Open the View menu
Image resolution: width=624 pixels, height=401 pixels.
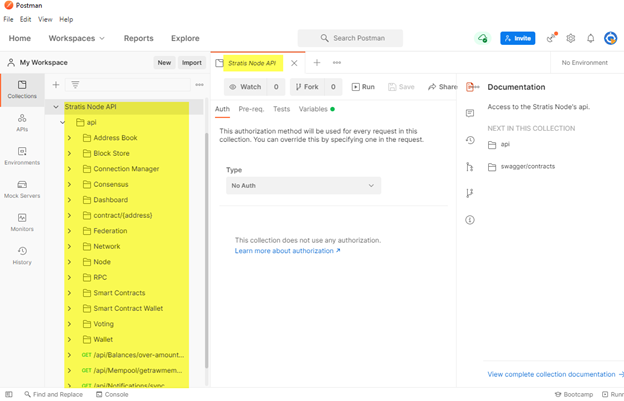tap(45, 19)
